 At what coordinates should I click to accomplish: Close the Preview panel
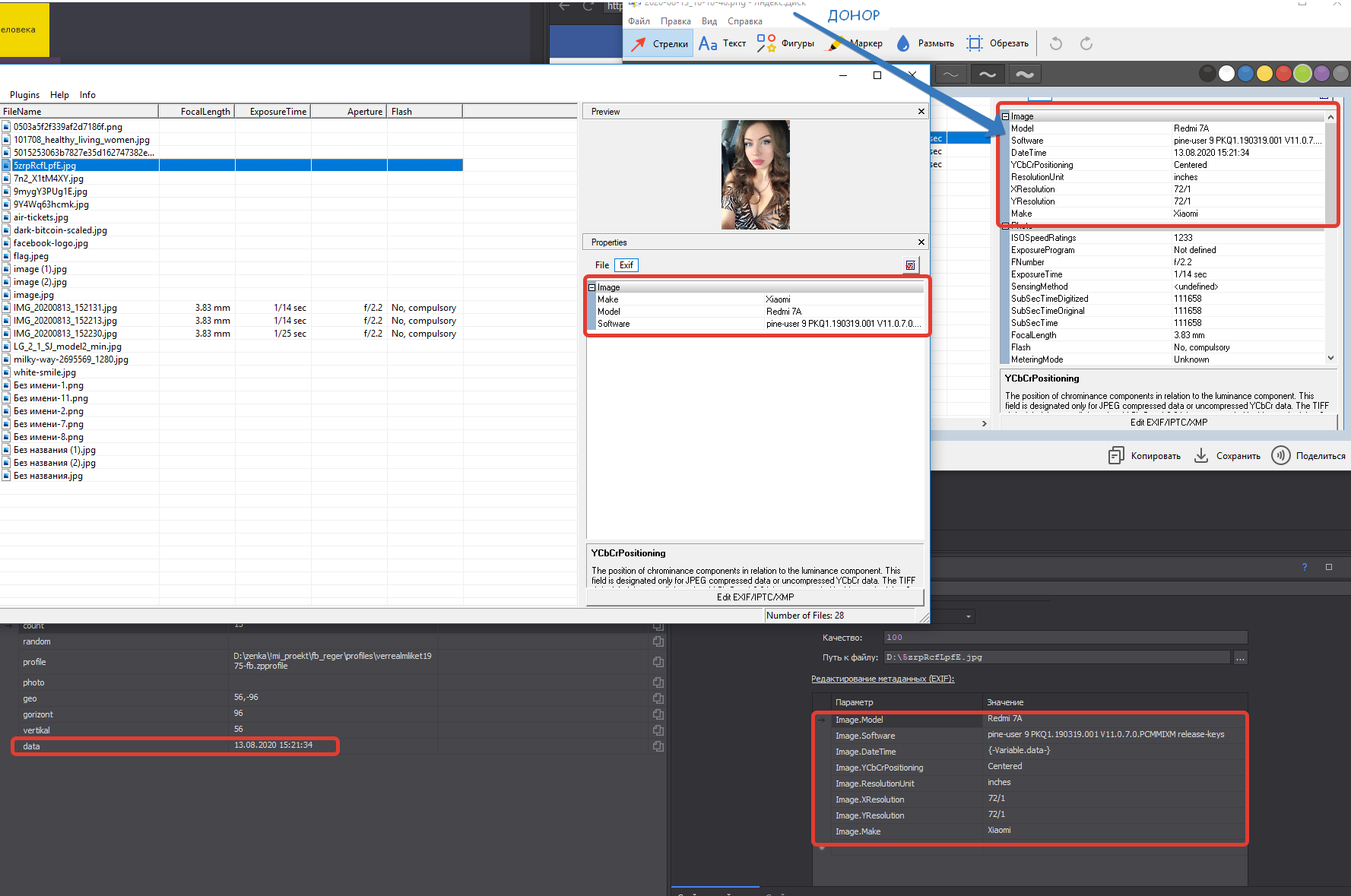(921, 112)
